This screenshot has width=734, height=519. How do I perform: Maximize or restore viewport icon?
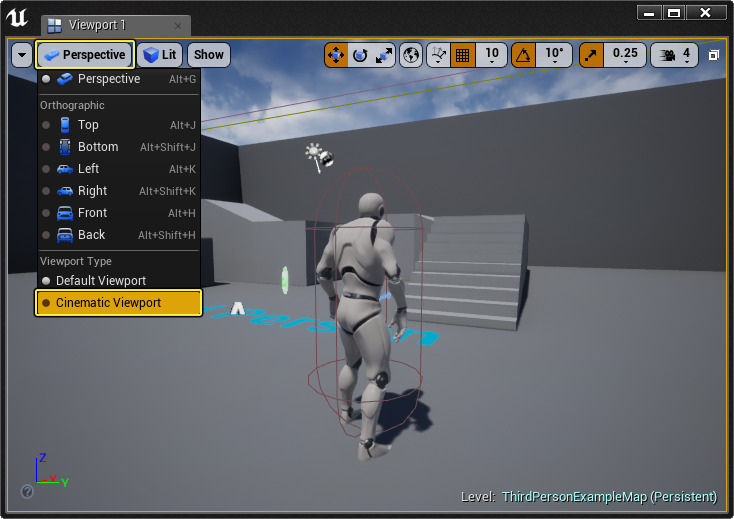coord(713,55)
